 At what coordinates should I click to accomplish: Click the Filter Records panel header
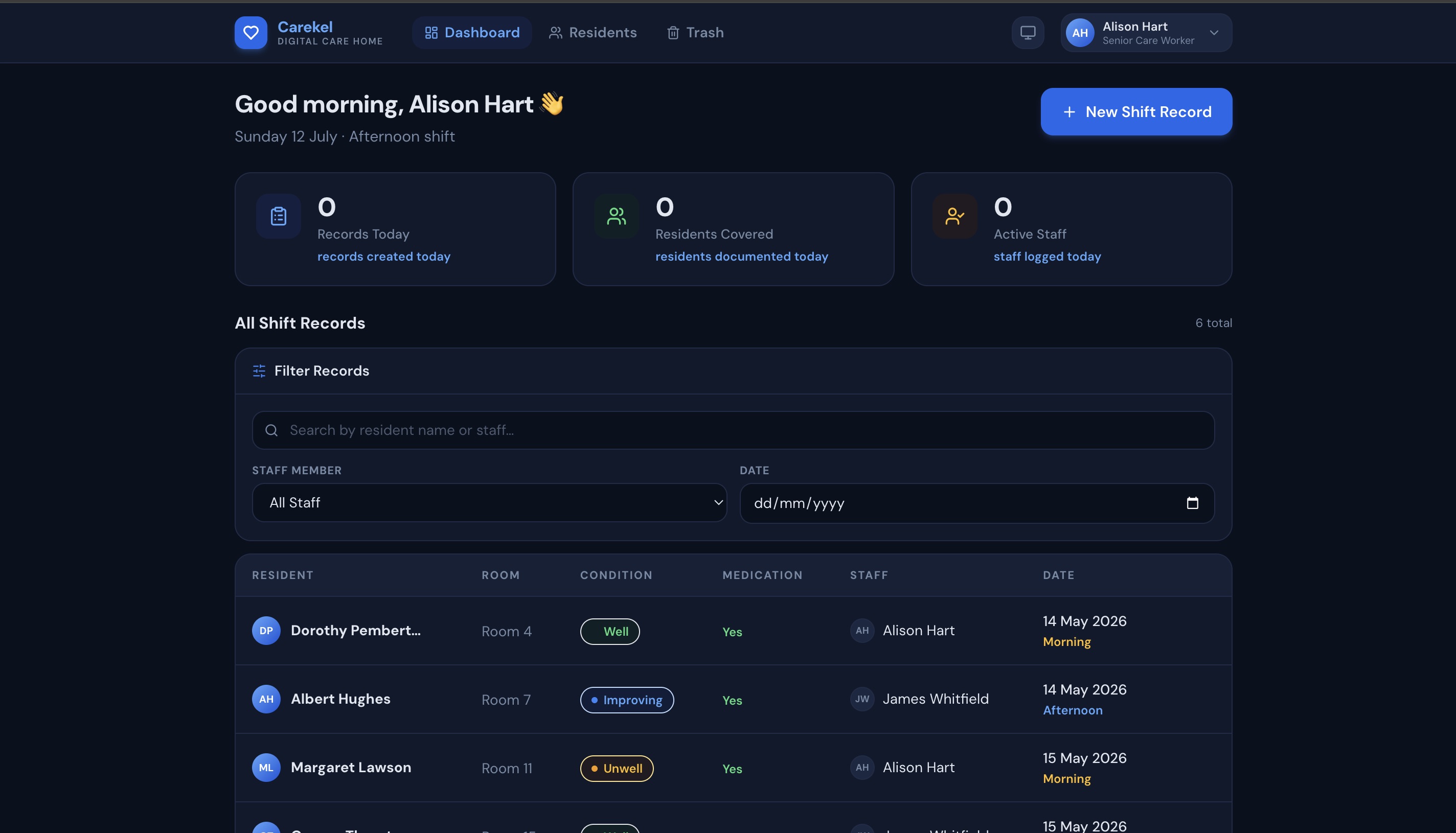(x=733, y=372)
